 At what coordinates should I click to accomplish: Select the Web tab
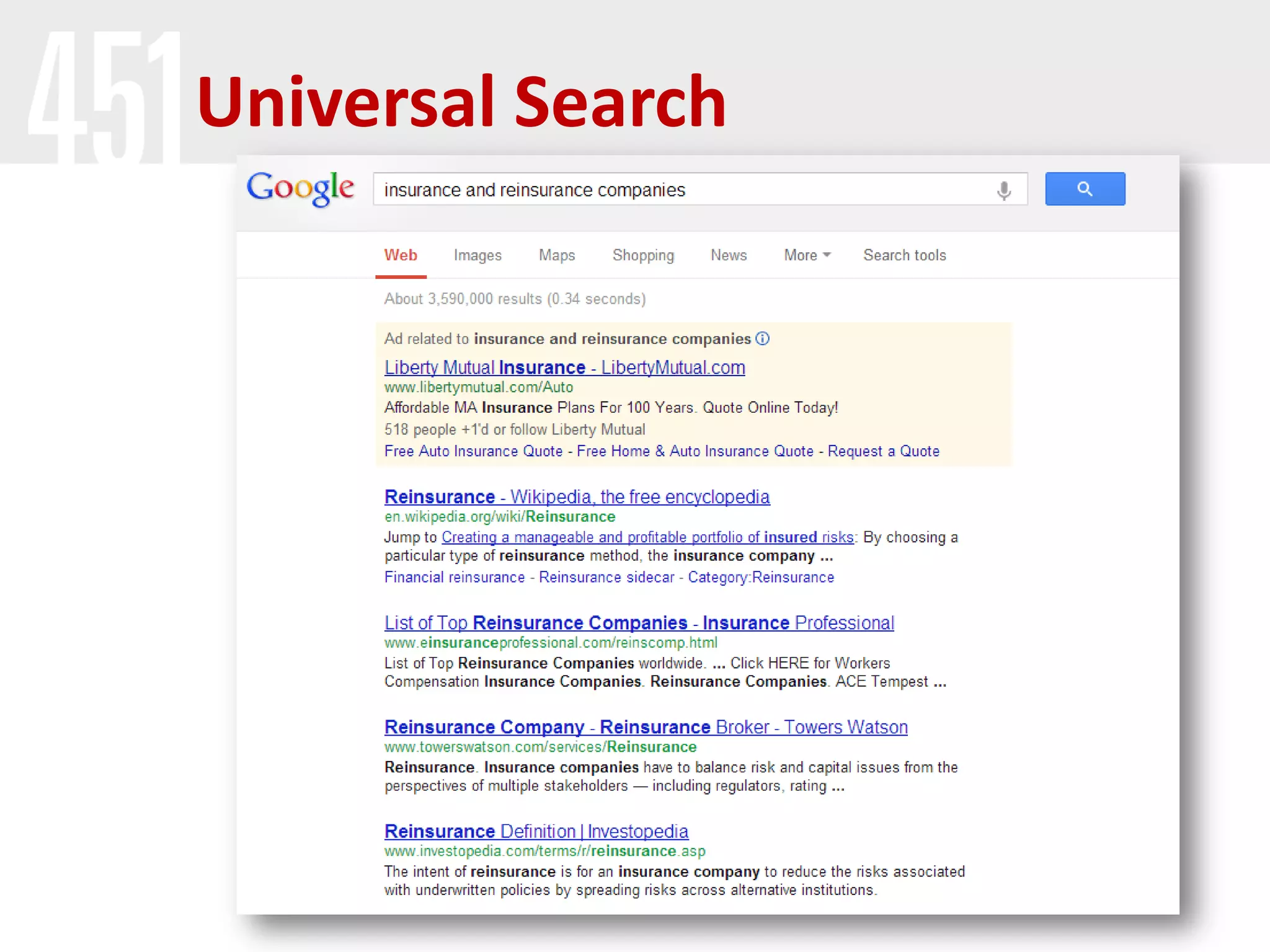coord(401,255)
